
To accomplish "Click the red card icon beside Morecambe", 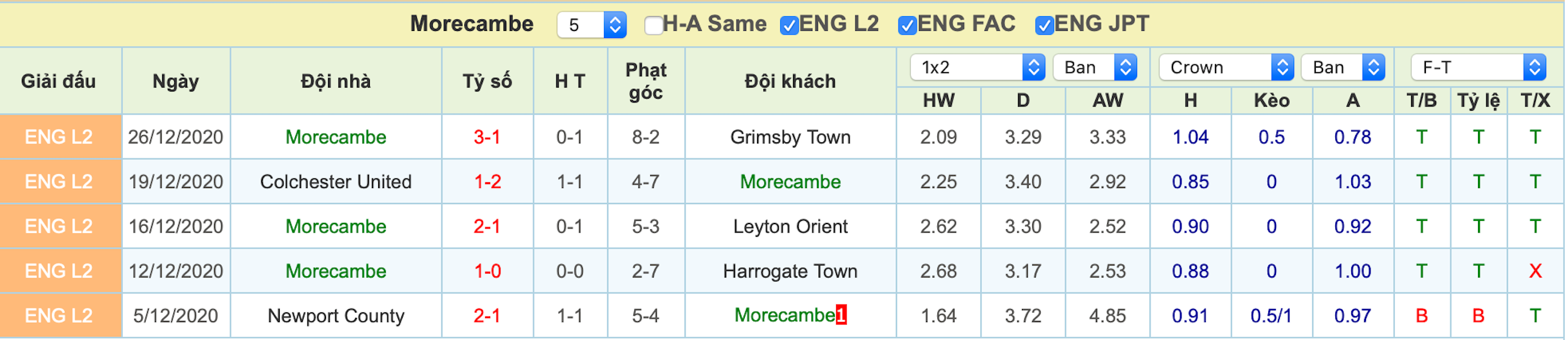I will 841,314.
